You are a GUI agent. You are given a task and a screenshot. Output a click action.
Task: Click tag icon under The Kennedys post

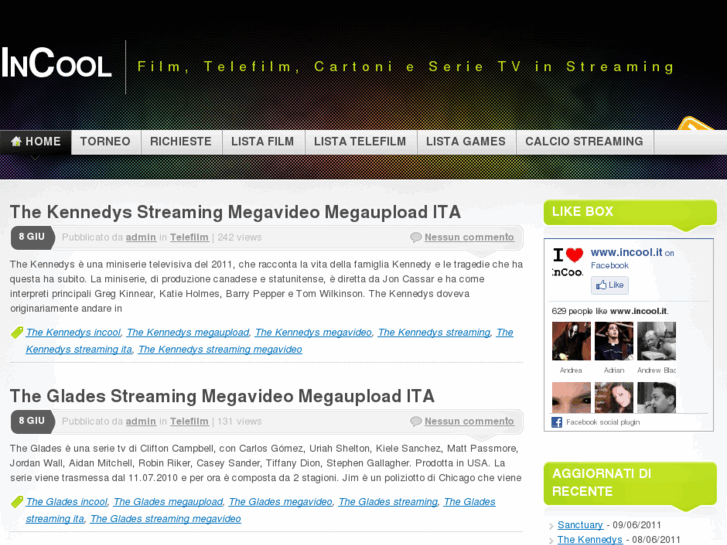17,333
